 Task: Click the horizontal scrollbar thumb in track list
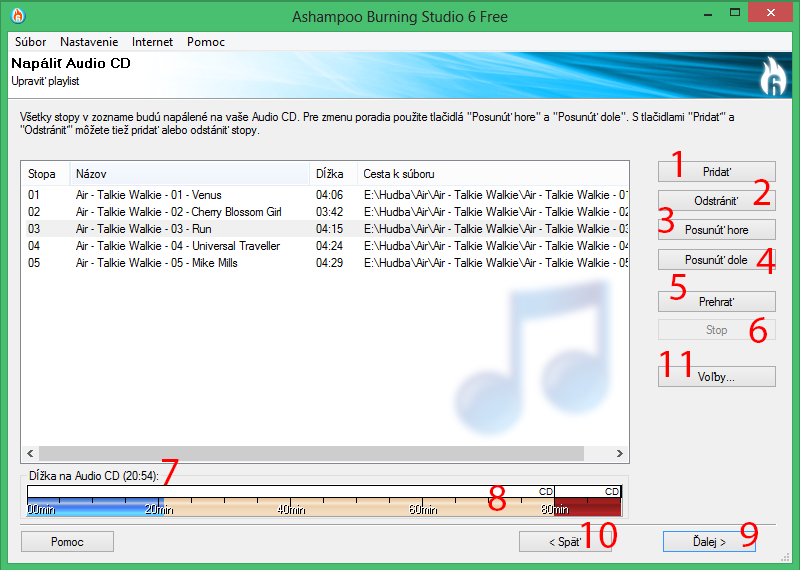pos(311,453)
